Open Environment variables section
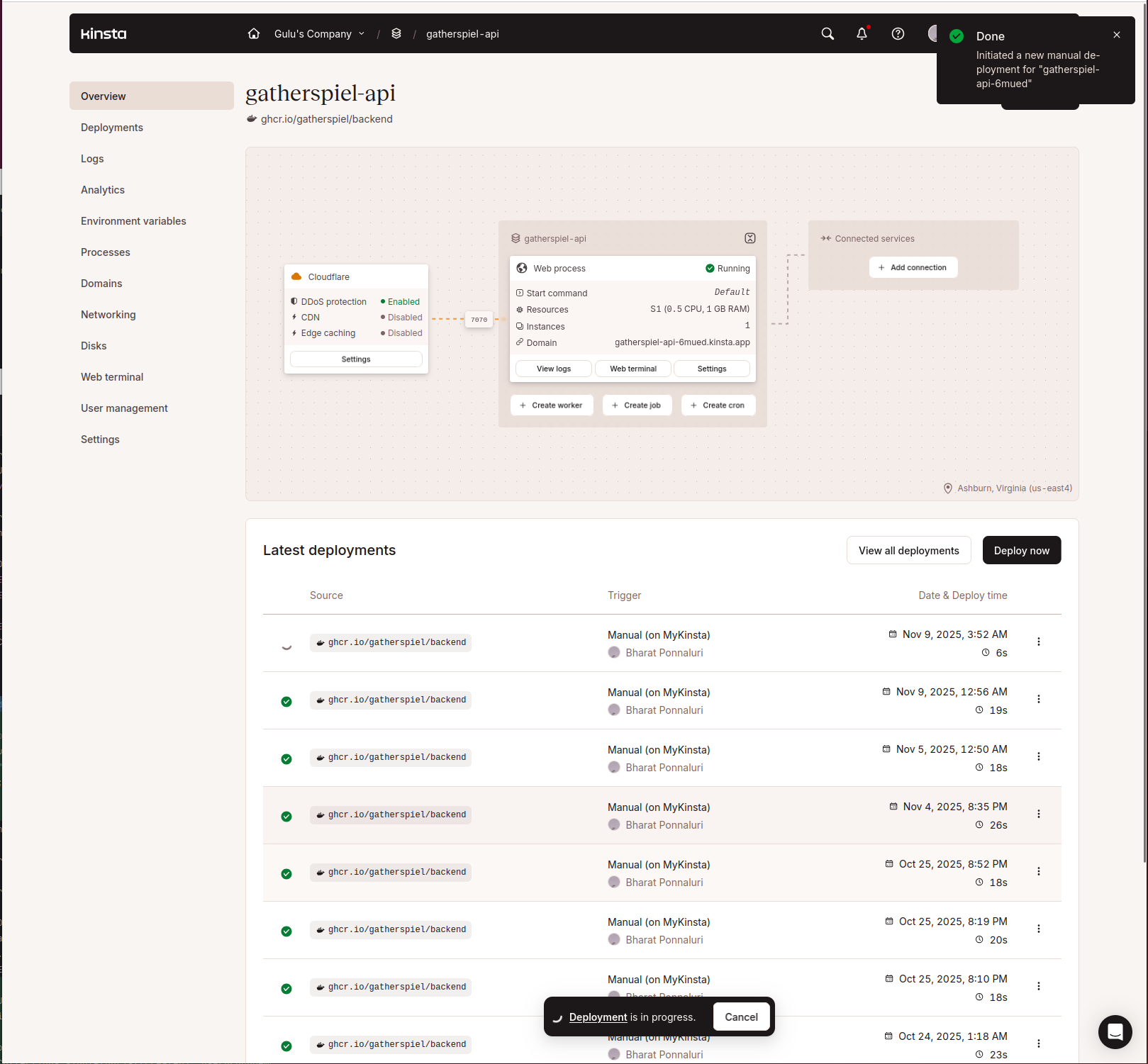Screen dimensions: 1148x1064 tap(133, 221)
